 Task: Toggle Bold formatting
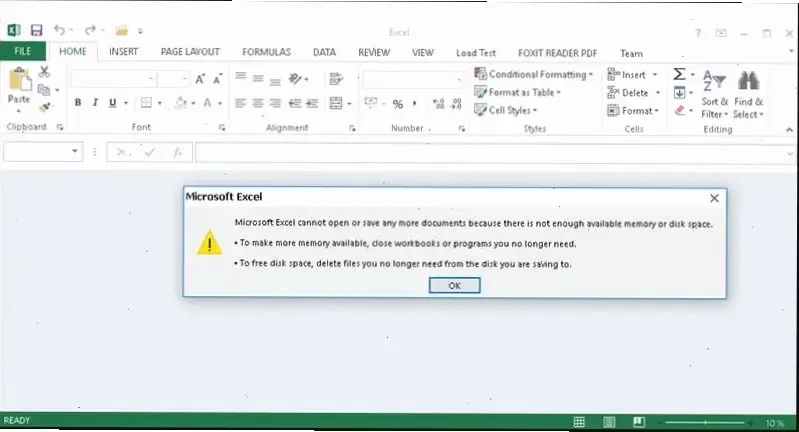(78, 102)
